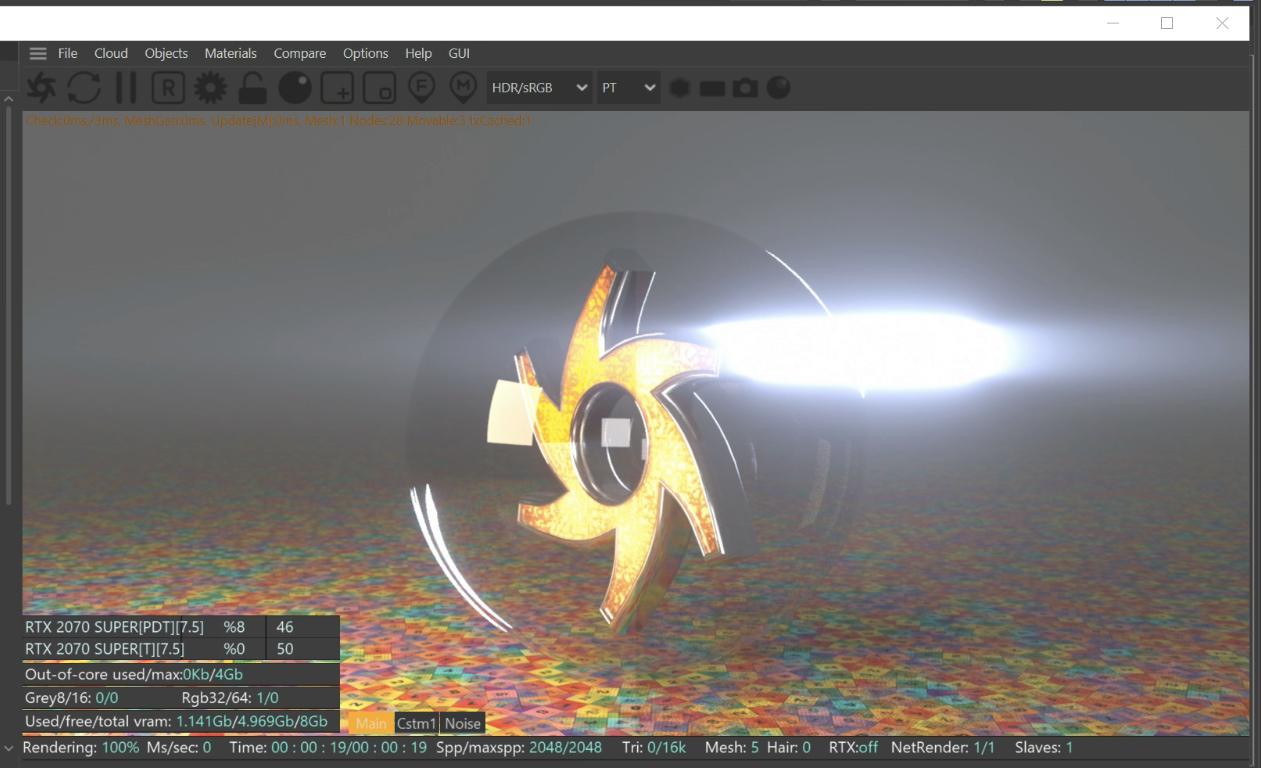Click the Out-of-core used/max 0Kb/4Gb text
The image size is (1261, 768).
pyautogui.click(x=134, y=674)
